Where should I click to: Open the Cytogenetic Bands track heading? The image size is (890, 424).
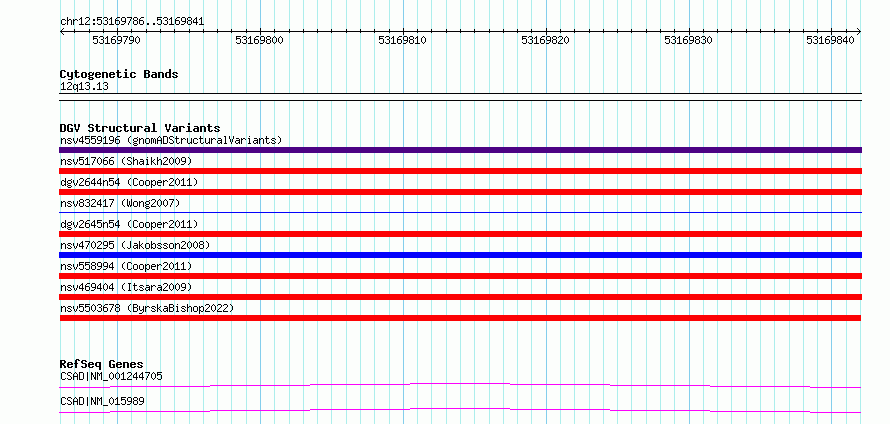pyautogui.click(x=119, y=74)
